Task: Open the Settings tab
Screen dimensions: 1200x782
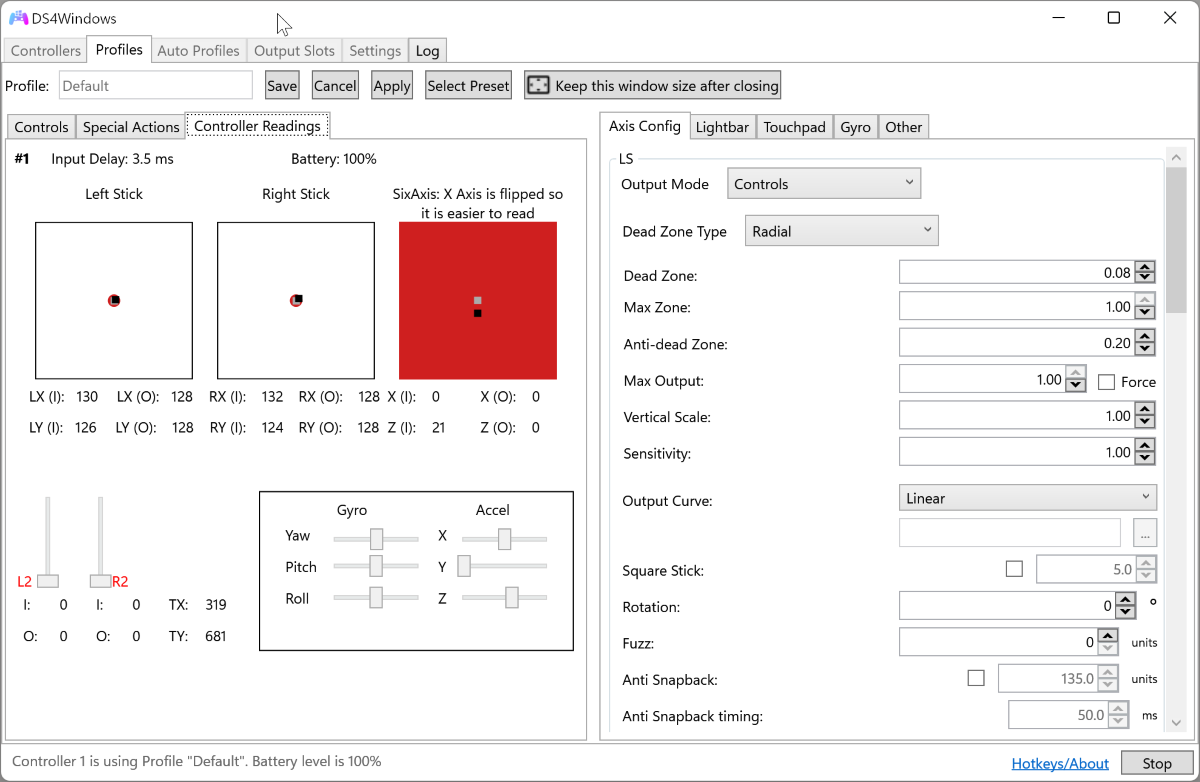Action: pyautogui.click(x=375, y=50)
